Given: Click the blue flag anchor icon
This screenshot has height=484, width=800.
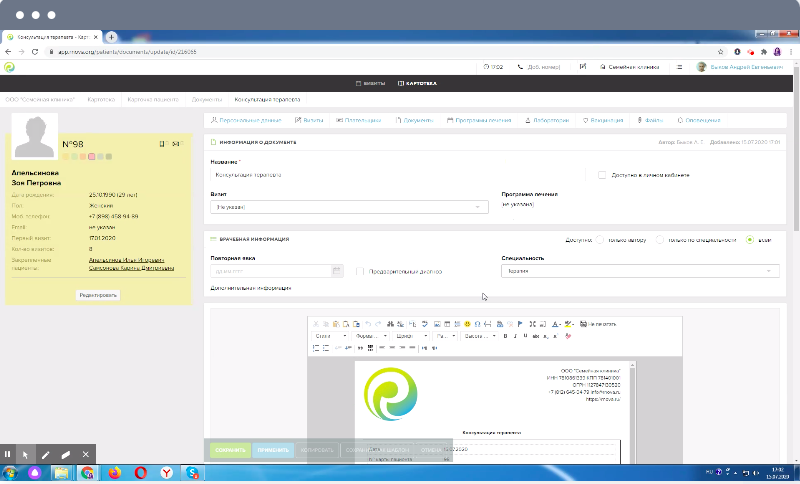Looking at the screenshot, I should [520, 324].
